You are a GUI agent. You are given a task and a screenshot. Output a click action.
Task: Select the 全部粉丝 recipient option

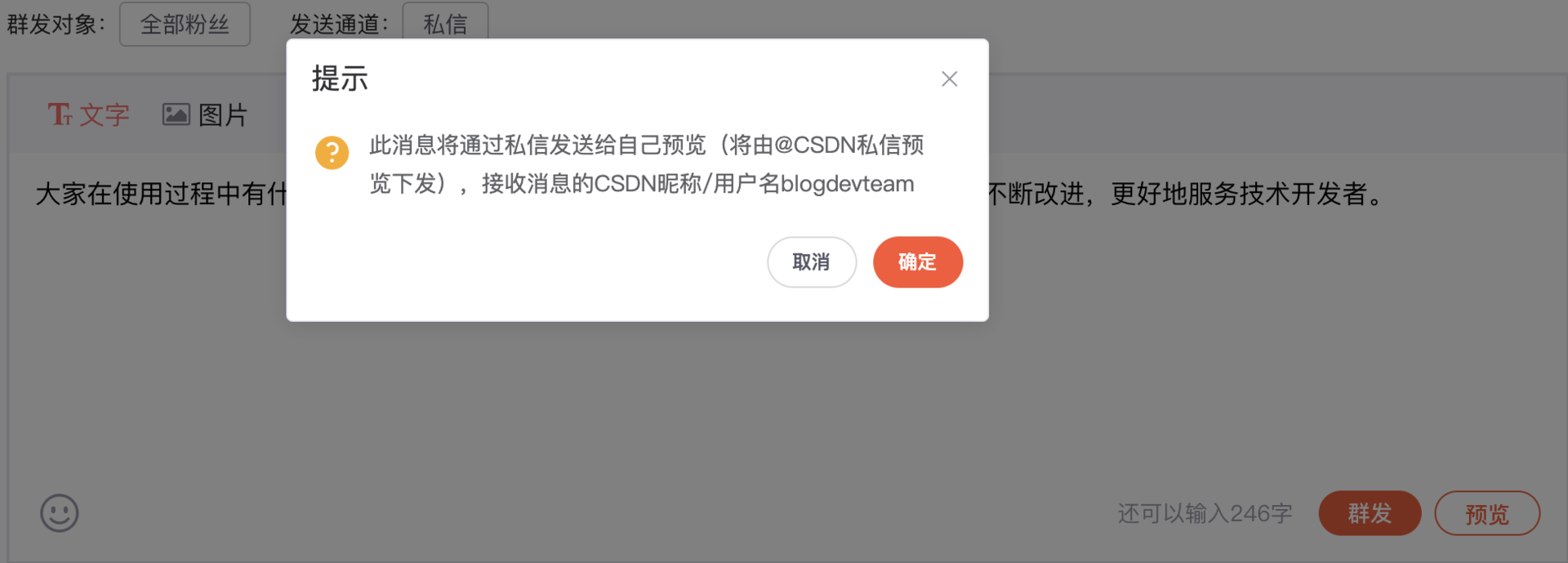tap(185, 24)
